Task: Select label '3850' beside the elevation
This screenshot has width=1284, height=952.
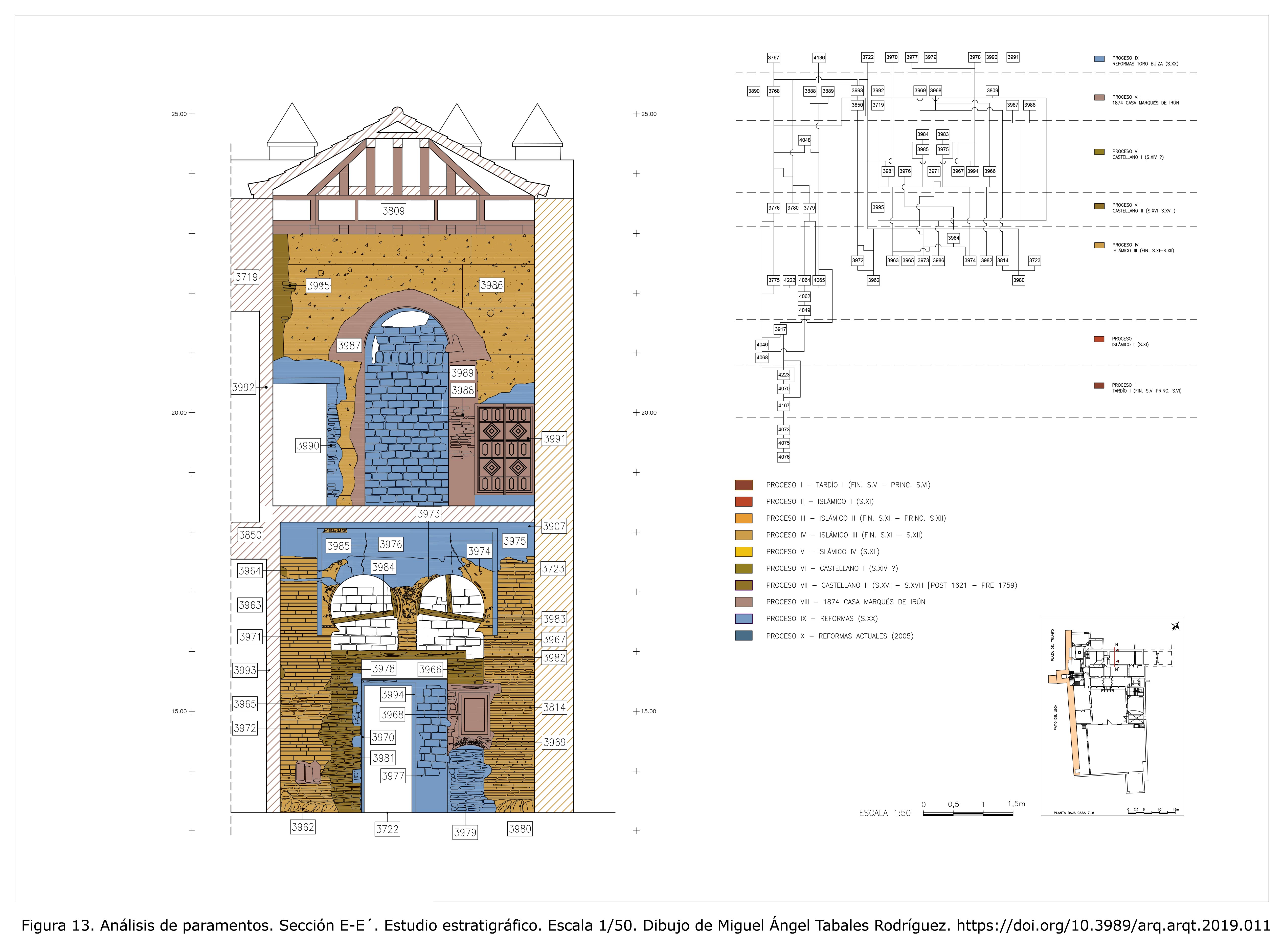Action: [250, 535]
